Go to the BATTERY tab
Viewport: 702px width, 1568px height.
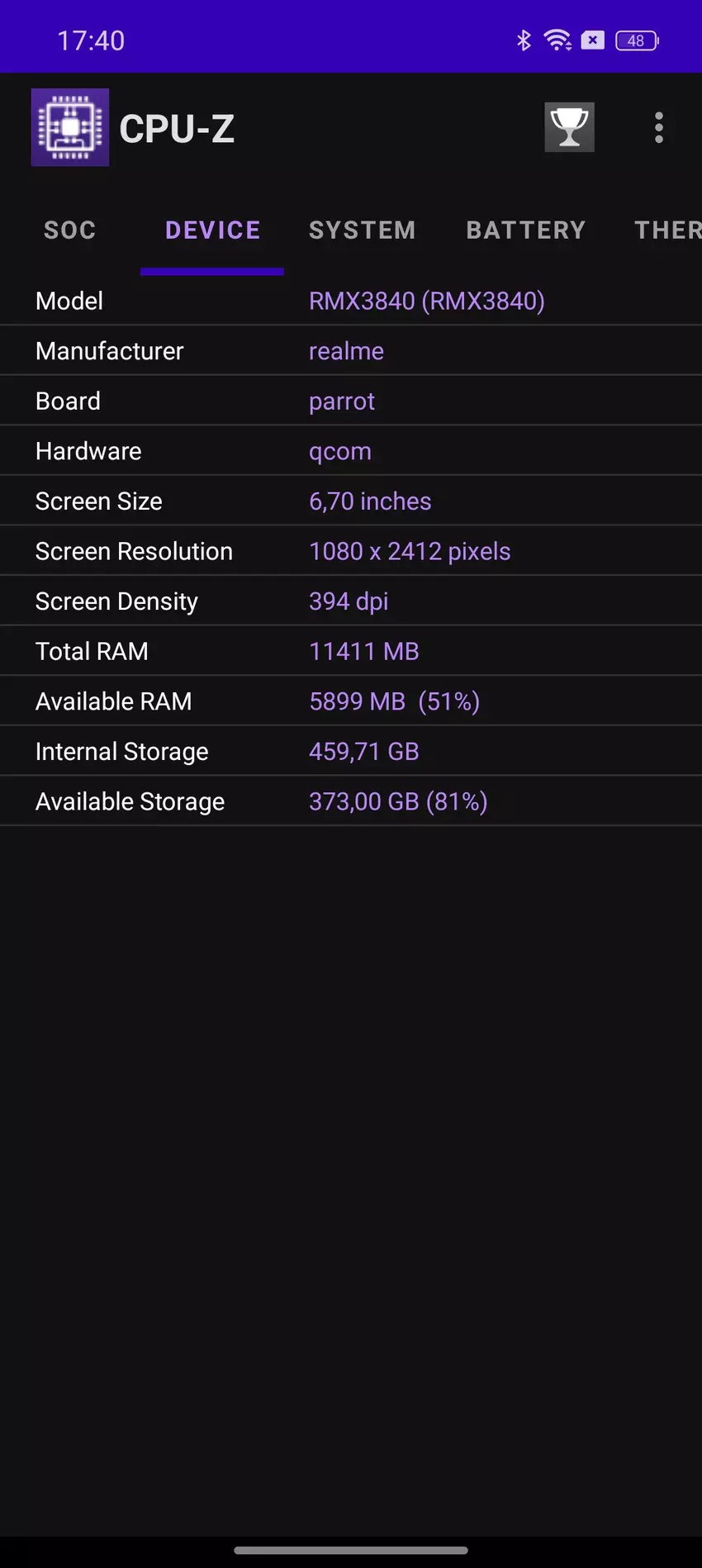(x=526, y=230)
